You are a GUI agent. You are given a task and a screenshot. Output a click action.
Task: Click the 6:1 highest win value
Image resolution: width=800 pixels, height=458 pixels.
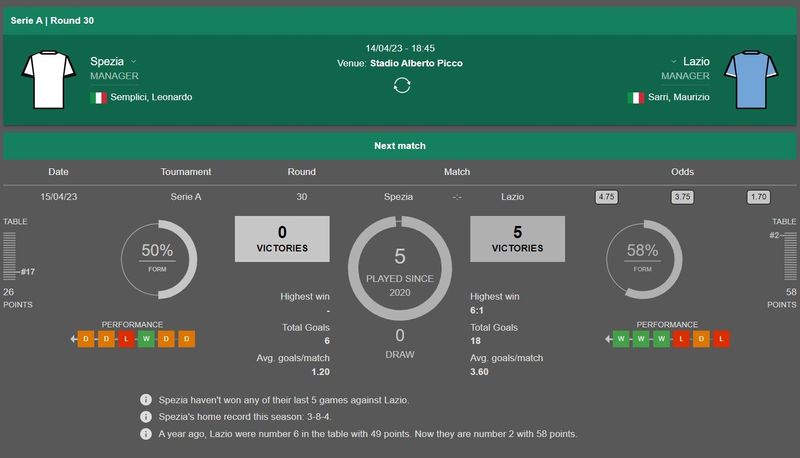(477, 311)
